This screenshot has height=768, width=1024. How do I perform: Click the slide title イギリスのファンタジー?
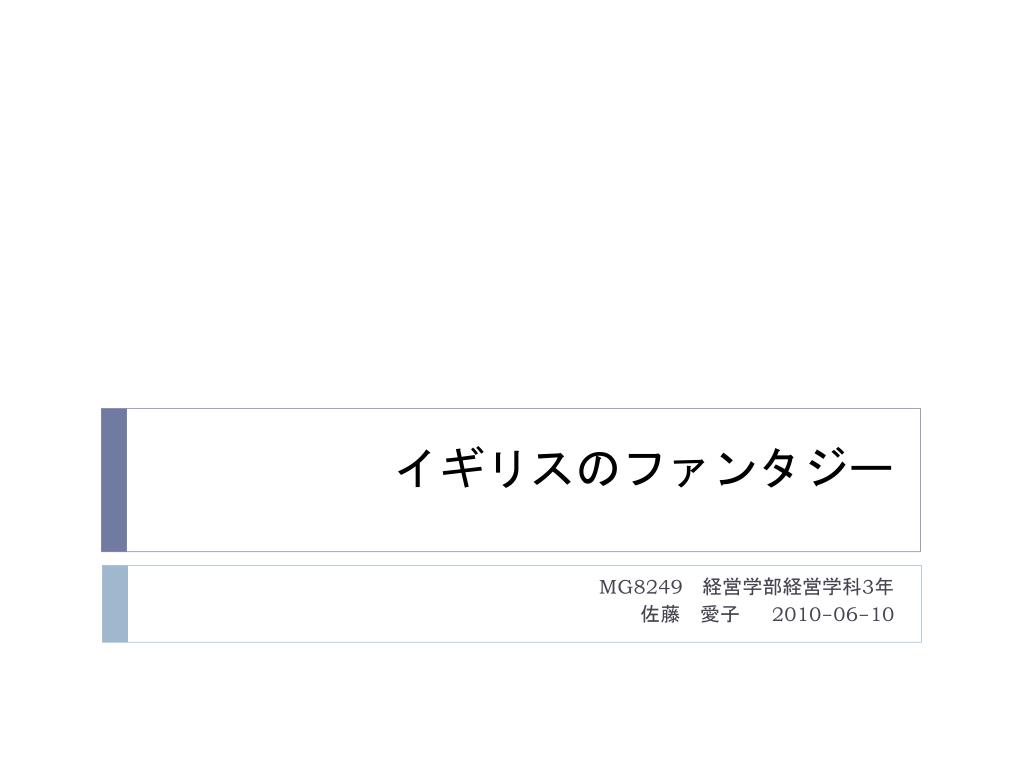[644, 468]
